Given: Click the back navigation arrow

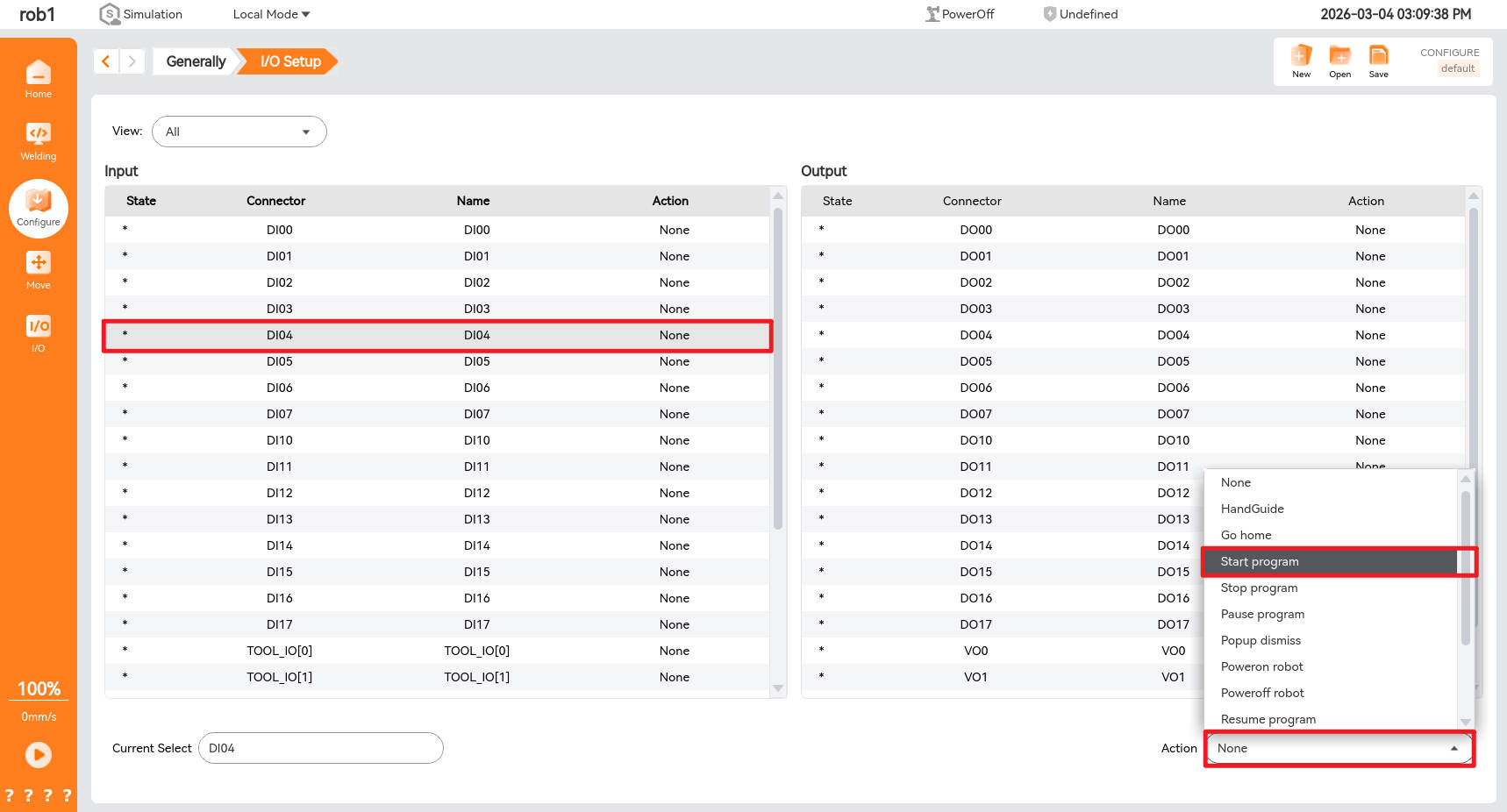Looking at the screenshot, I should (x=106, y=61).
